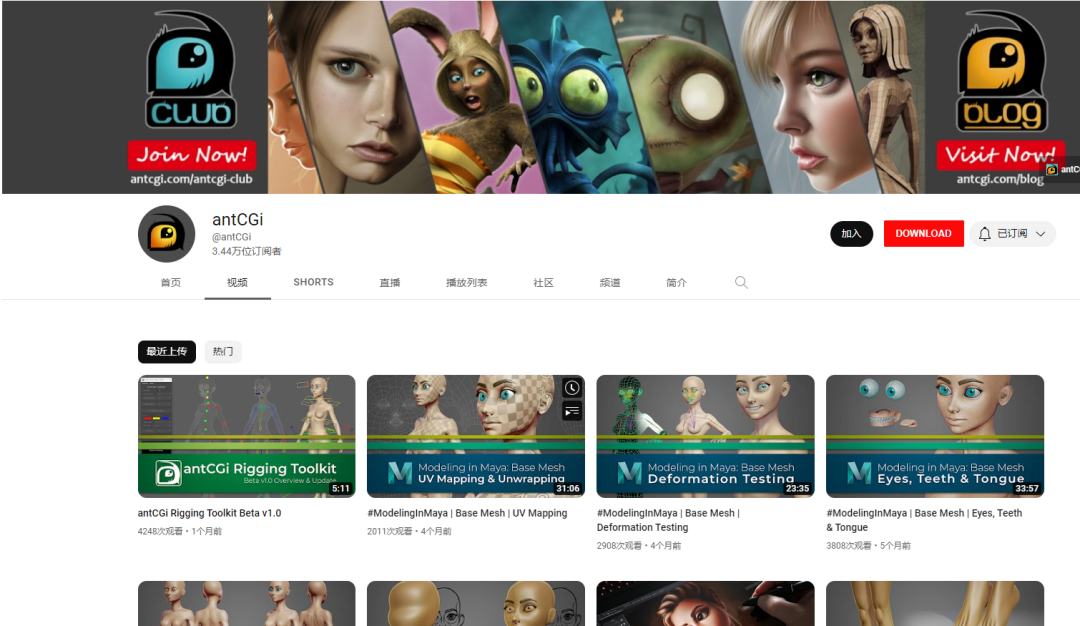Click title '#ModelingInMaya | Base Mesh | Deformation Testing'
Viewport: 1080px width, 626px height.
pyautogui.click(x=668, y=520)
